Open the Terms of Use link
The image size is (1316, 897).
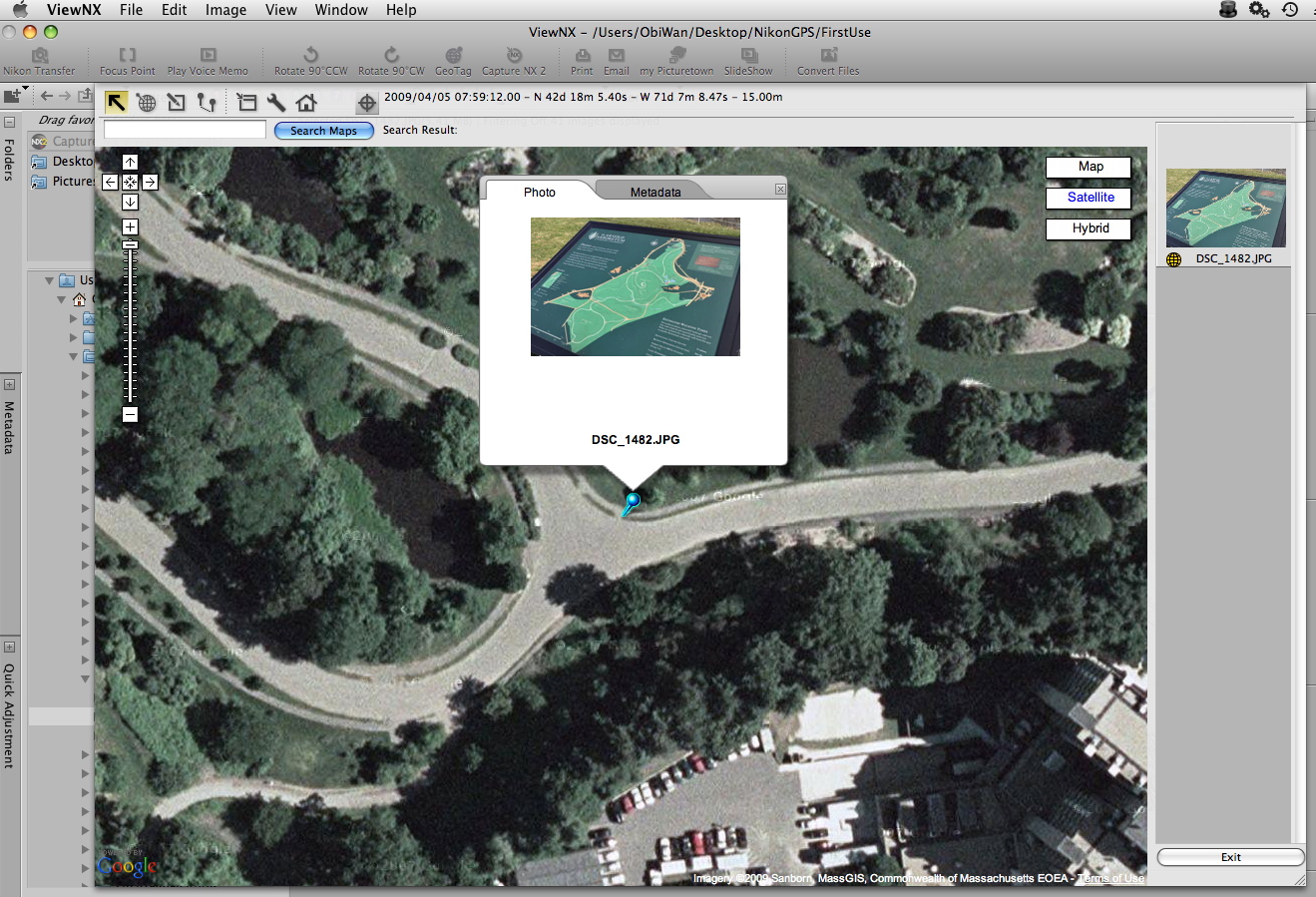1110,878
